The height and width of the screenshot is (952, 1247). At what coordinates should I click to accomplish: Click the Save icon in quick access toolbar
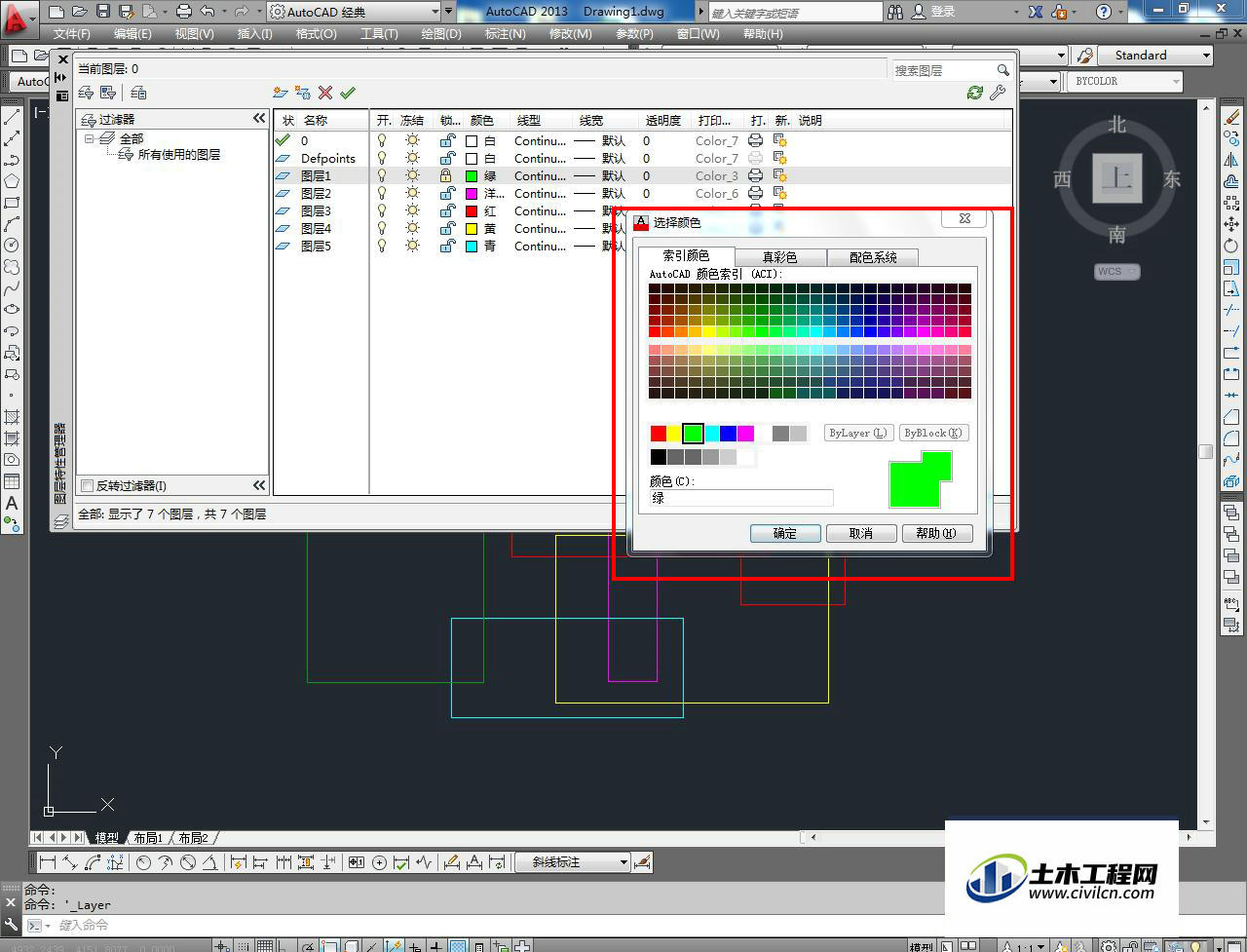(101, 12)
